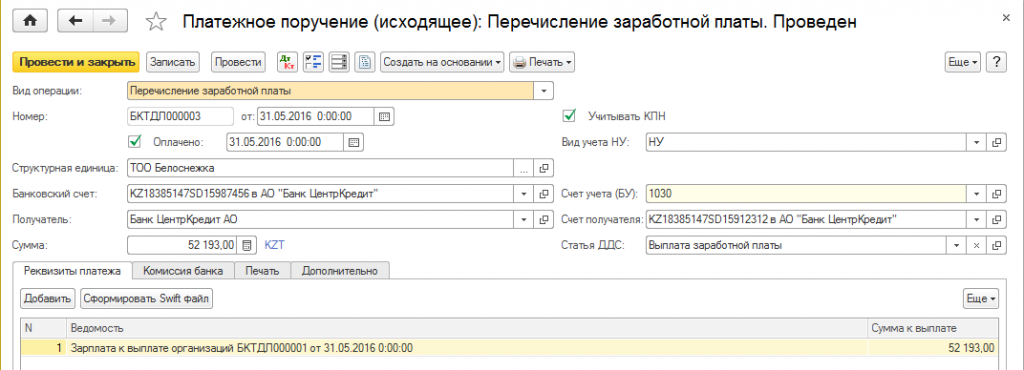Toggle Учитывать КПН checkbox
The height and width of the screenshot is (370, 1024).
point(569,116)
